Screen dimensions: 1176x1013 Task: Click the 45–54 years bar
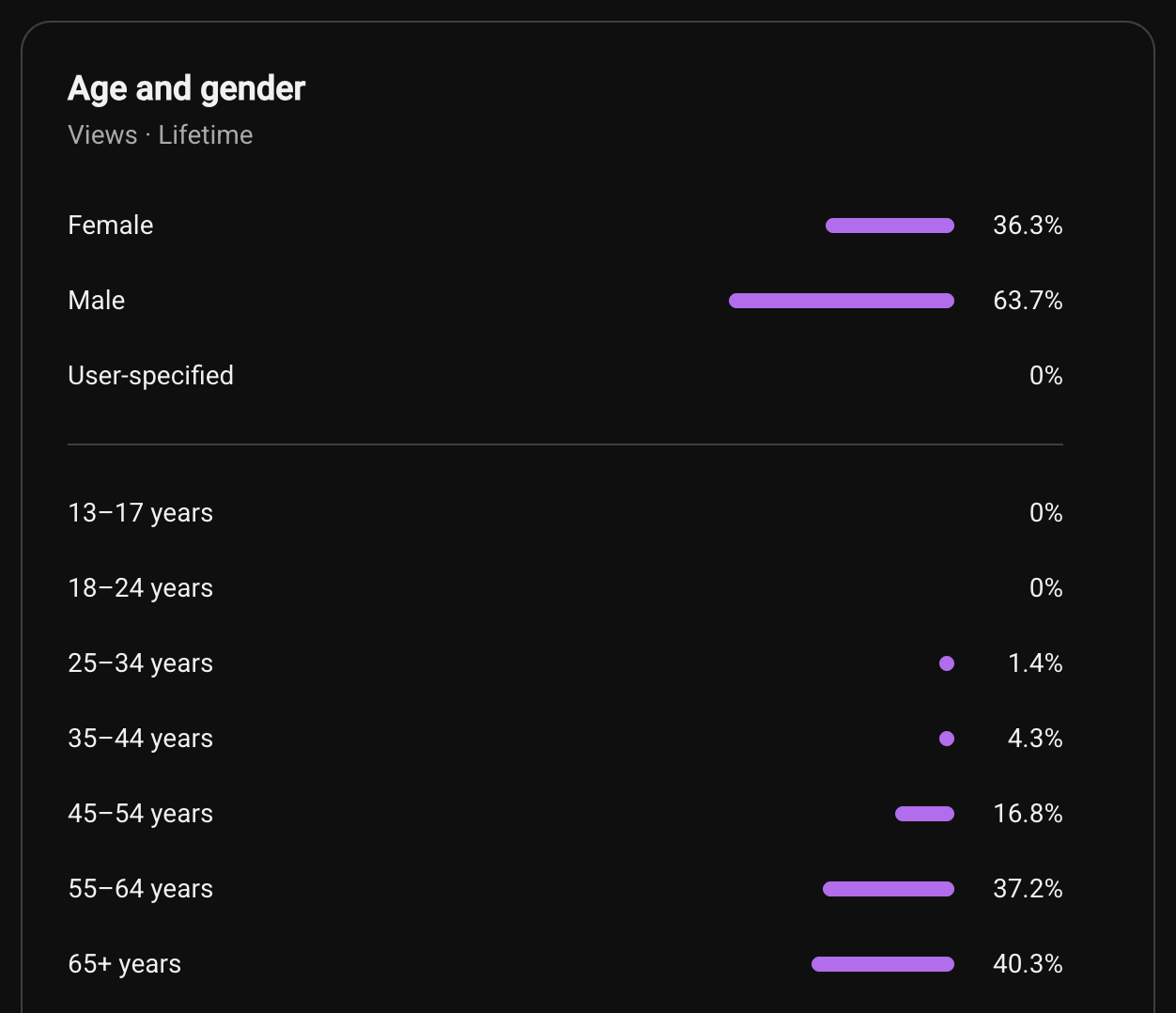(x=924, y=814)
